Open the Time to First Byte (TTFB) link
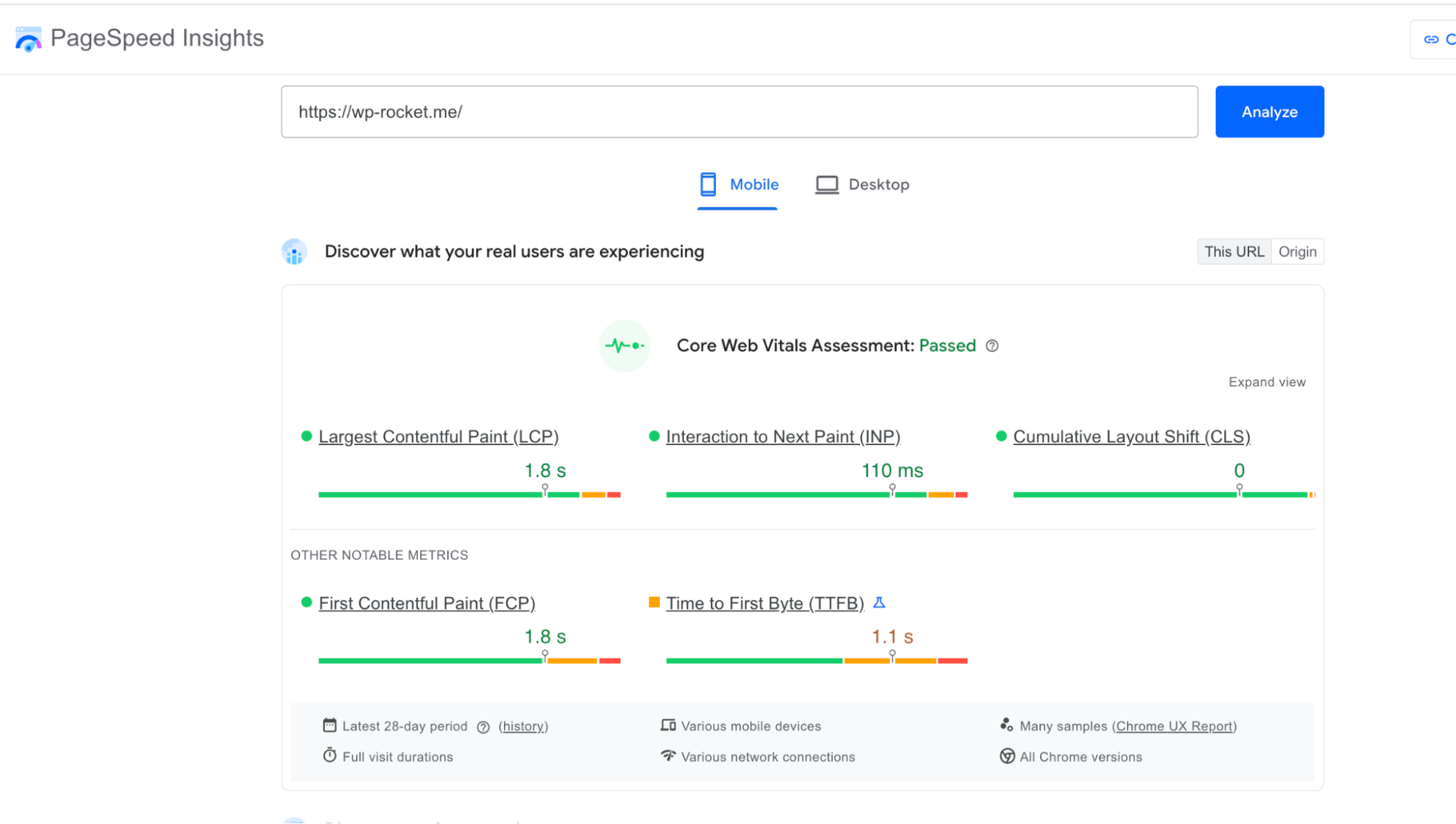1456x824 pixels. 765,604
